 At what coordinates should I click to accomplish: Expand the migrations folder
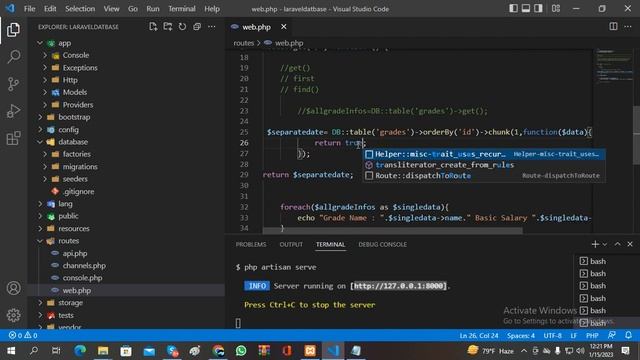(127, 167)
